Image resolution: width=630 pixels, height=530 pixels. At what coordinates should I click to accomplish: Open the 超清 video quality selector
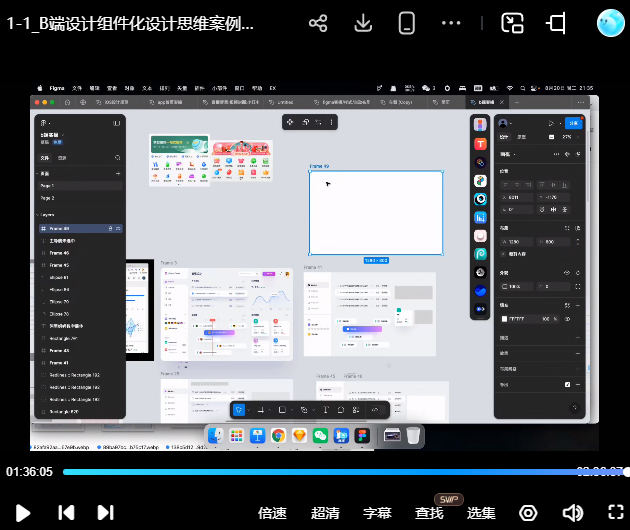coord(325,513)
